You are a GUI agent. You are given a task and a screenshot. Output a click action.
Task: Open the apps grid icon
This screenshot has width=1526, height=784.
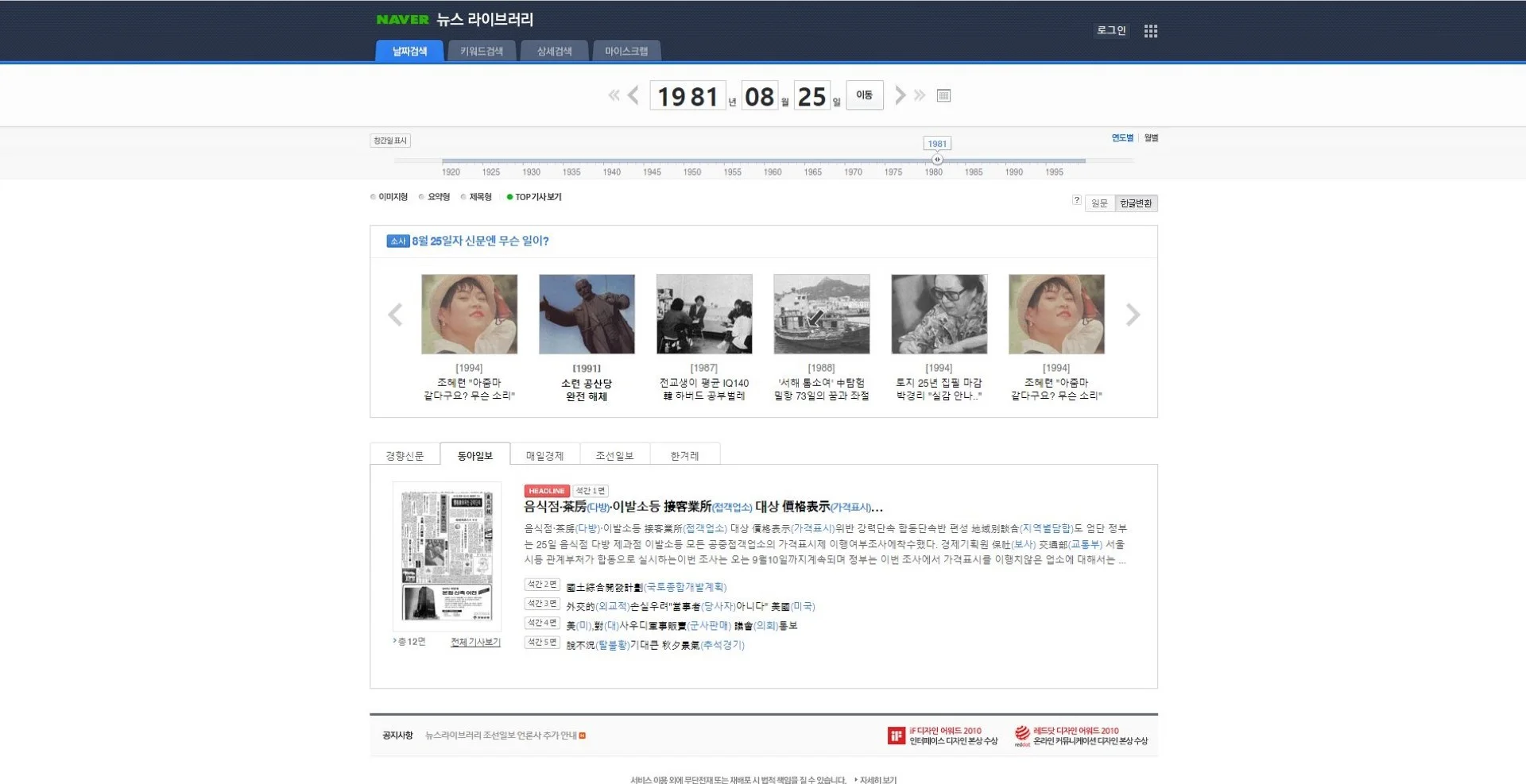(x=1150, y=31)
